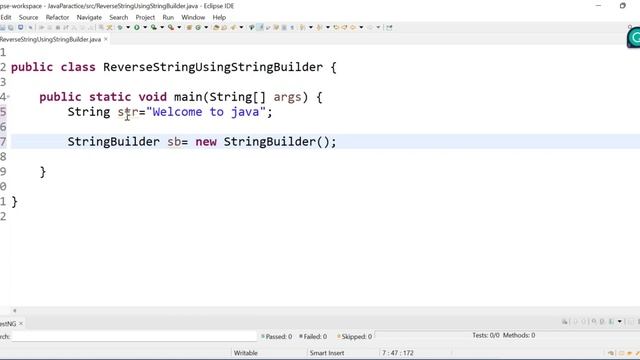Collapse the main method fold marker
Viewport: 640px width, 360px height.
8,97
